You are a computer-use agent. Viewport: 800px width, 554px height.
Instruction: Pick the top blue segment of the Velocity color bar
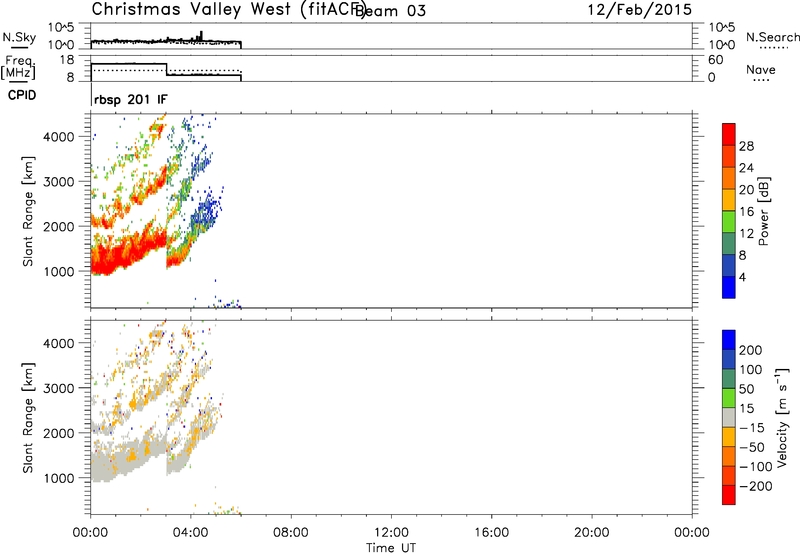click(729, 340)
